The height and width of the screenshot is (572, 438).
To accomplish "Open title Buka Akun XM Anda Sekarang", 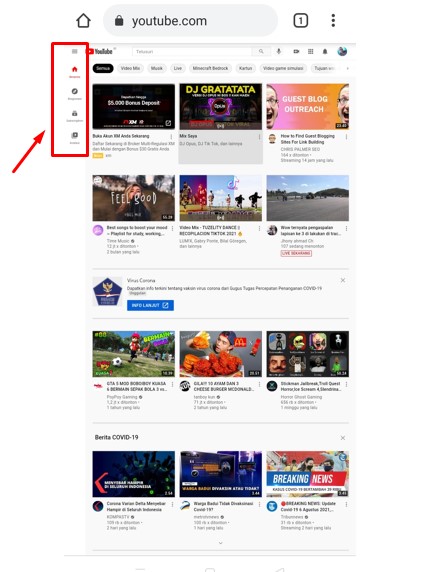I will coord(121,136).
